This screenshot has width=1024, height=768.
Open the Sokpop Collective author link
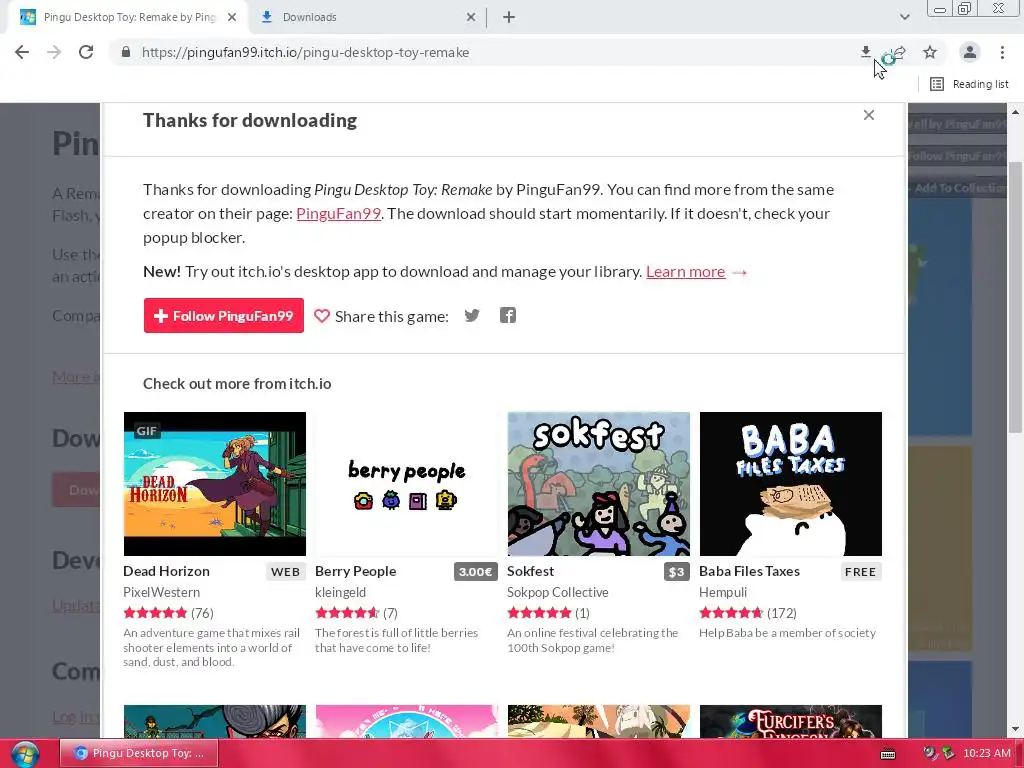click(x=558, y=592)
